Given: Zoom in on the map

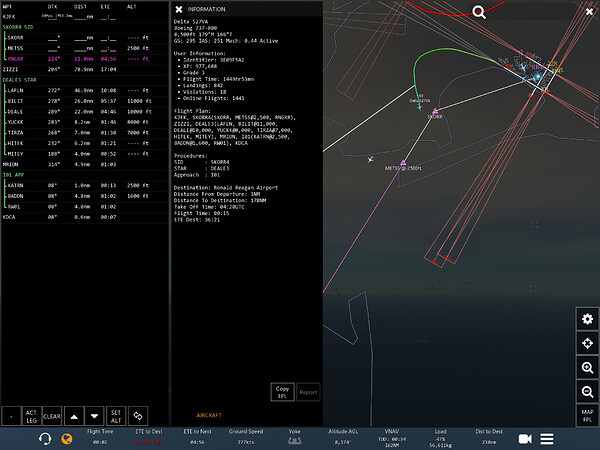Looking at the screenshot, I should click(587, 368).
